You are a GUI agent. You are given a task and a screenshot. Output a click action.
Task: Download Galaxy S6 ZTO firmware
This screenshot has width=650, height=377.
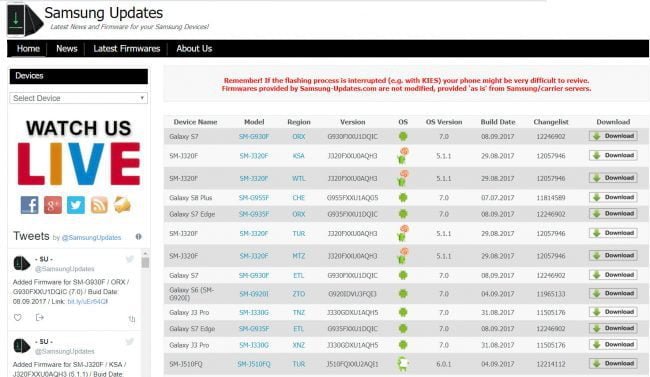pyautogui.click(x=613, y=293)
